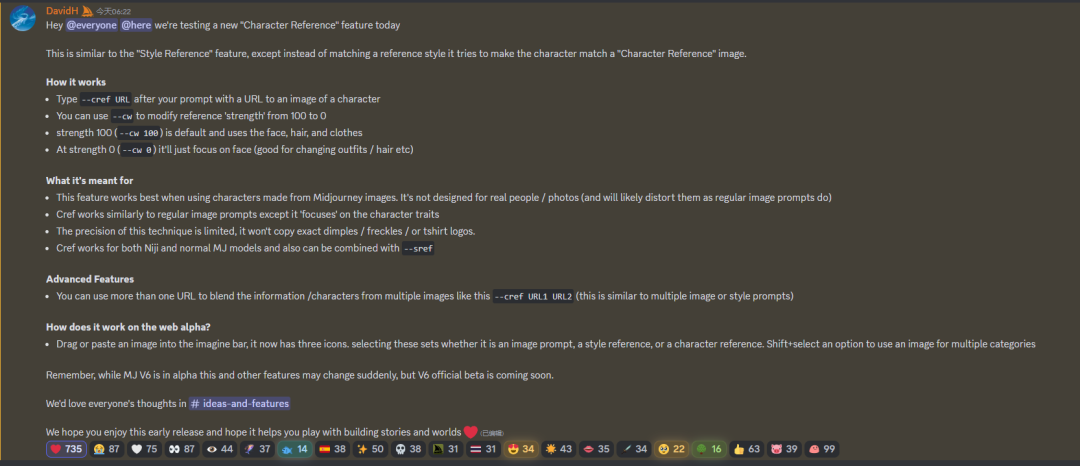1080x466 pixels.
Task: Toggle the white heart reaction with 75
Action: pos(145,449)
